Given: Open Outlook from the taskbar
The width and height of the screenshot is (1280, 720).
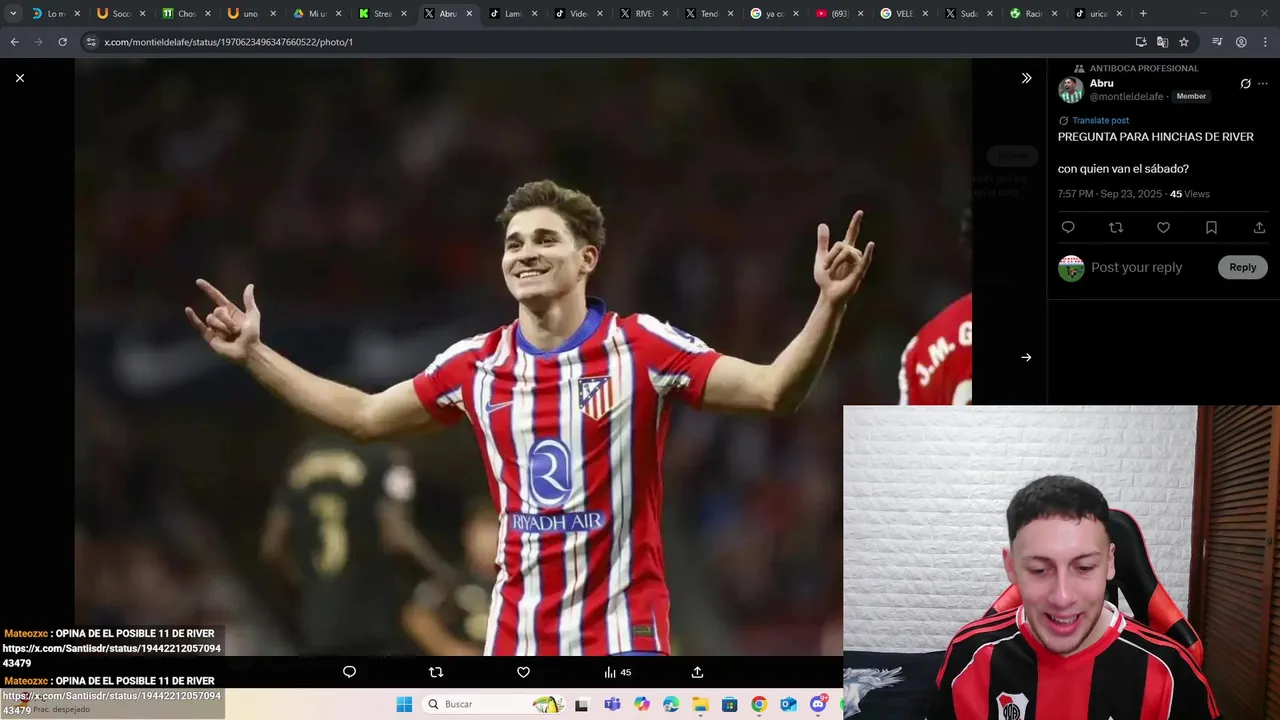Looking at the screenshot, I should [x=788, y=704].
